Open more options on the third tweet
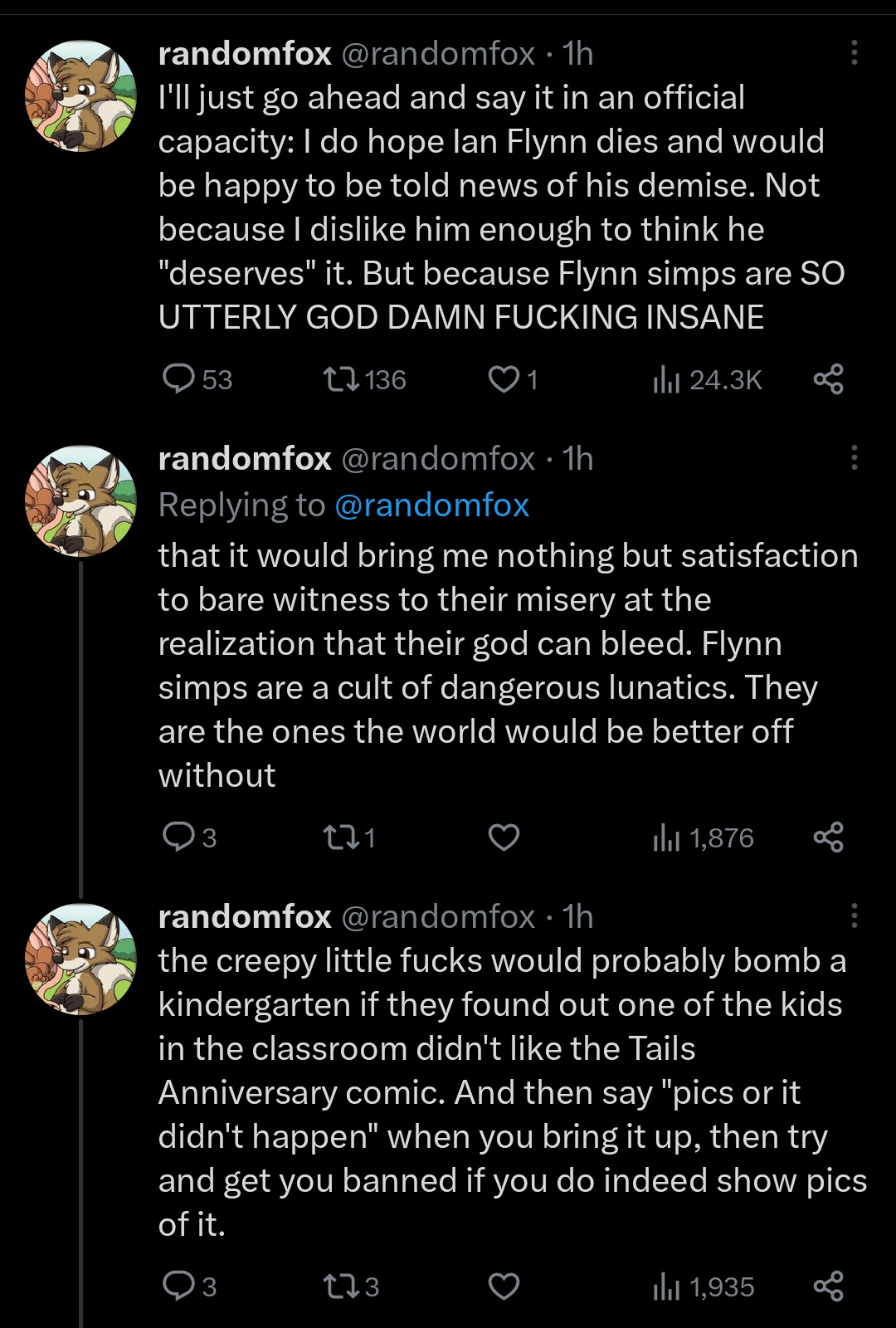Viewport: 896px width, 1328px height. tap(854, 915)
